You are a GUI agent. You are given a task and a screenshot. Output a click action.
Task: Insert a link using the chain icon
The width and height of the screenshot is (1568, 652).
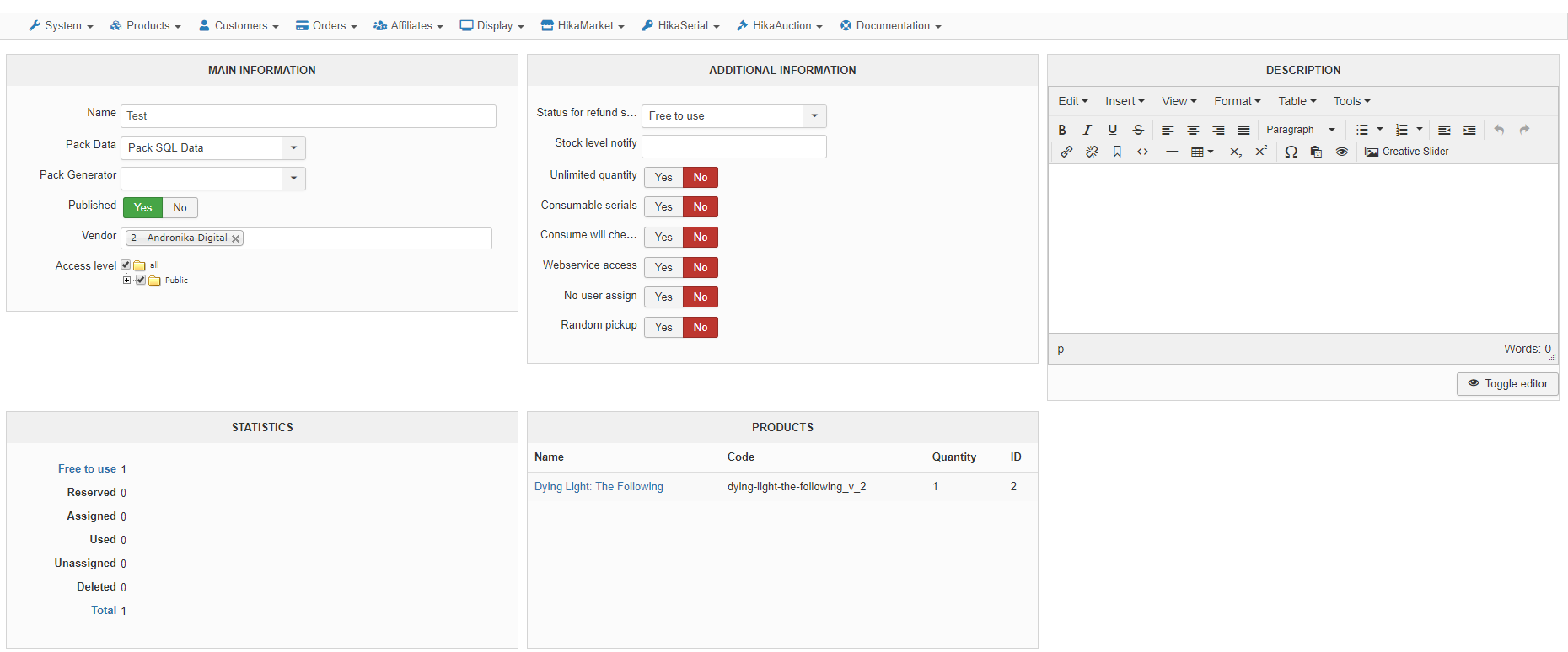point(1066,152)
